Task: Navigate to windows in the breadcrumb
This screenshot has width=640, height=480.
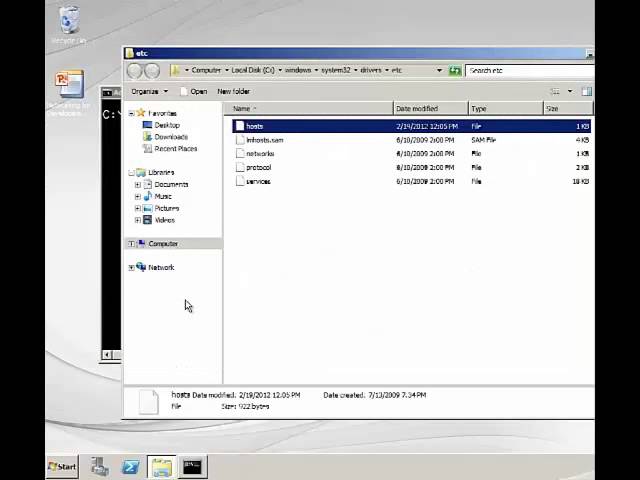Action: coord(298,70)
